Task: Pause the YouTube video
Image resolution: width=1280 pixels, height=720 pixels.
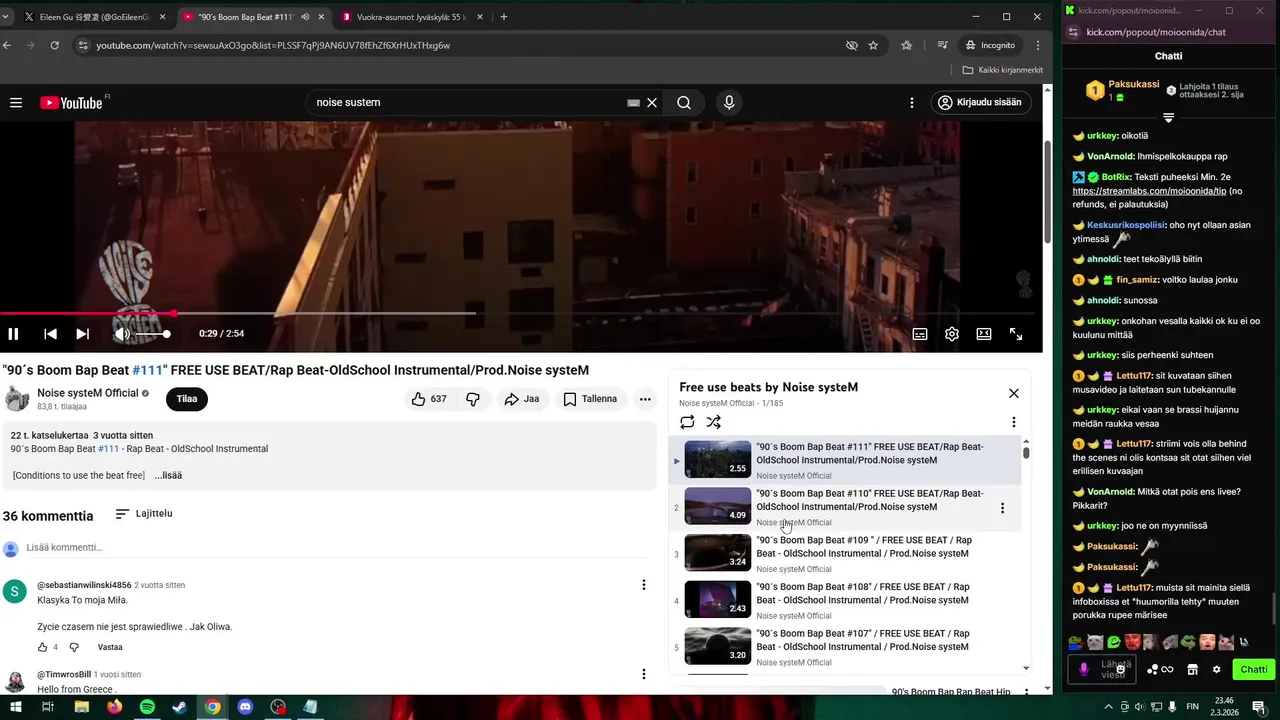Action: [13, 334]
